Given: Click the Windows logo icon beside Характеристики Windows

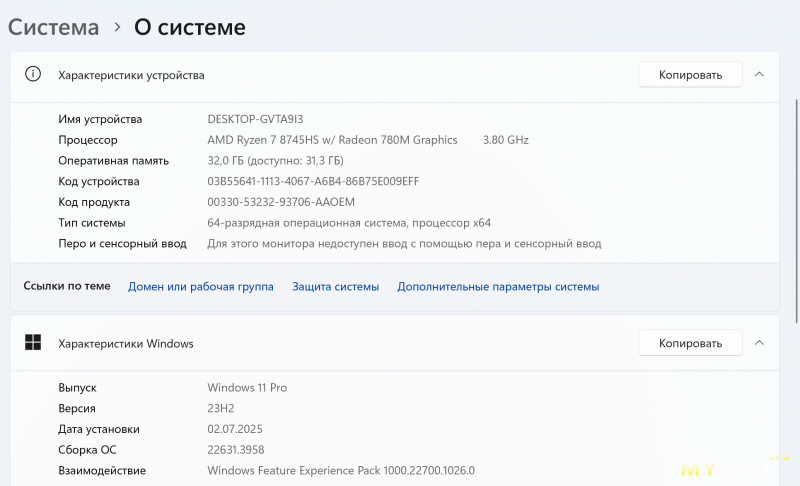Looking at the screenshot, I should [x=33, y=342].
